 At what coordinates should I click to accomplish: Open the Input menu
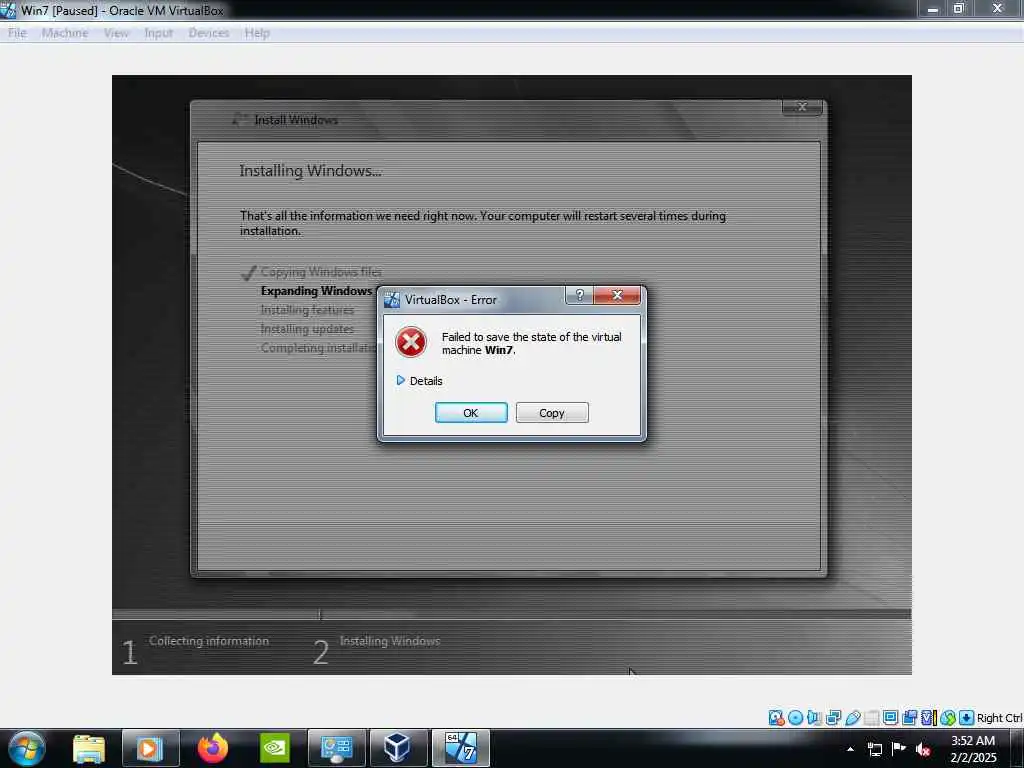pyautogui.click(x=159, y=33)
